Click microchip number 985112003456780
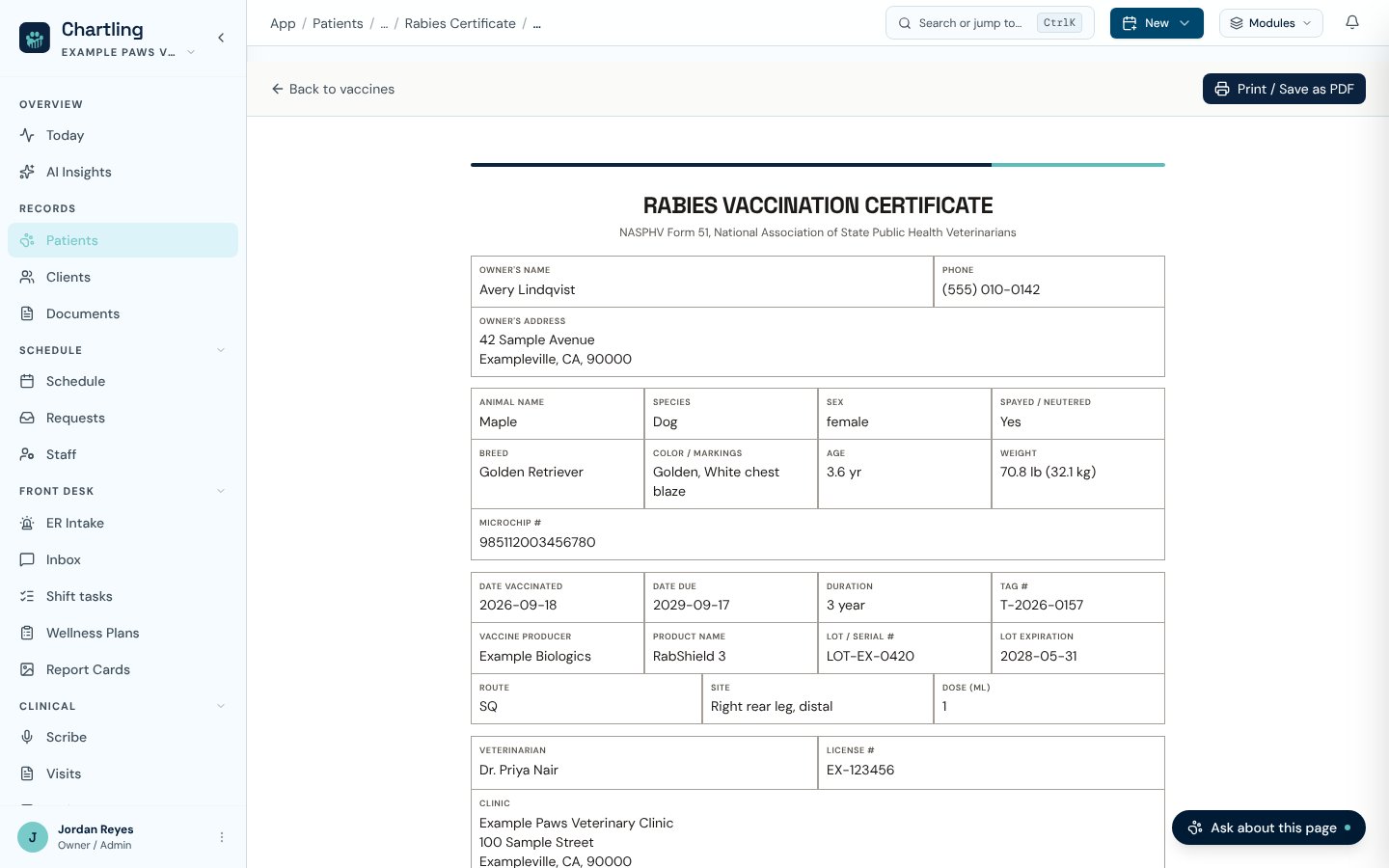 537,542
